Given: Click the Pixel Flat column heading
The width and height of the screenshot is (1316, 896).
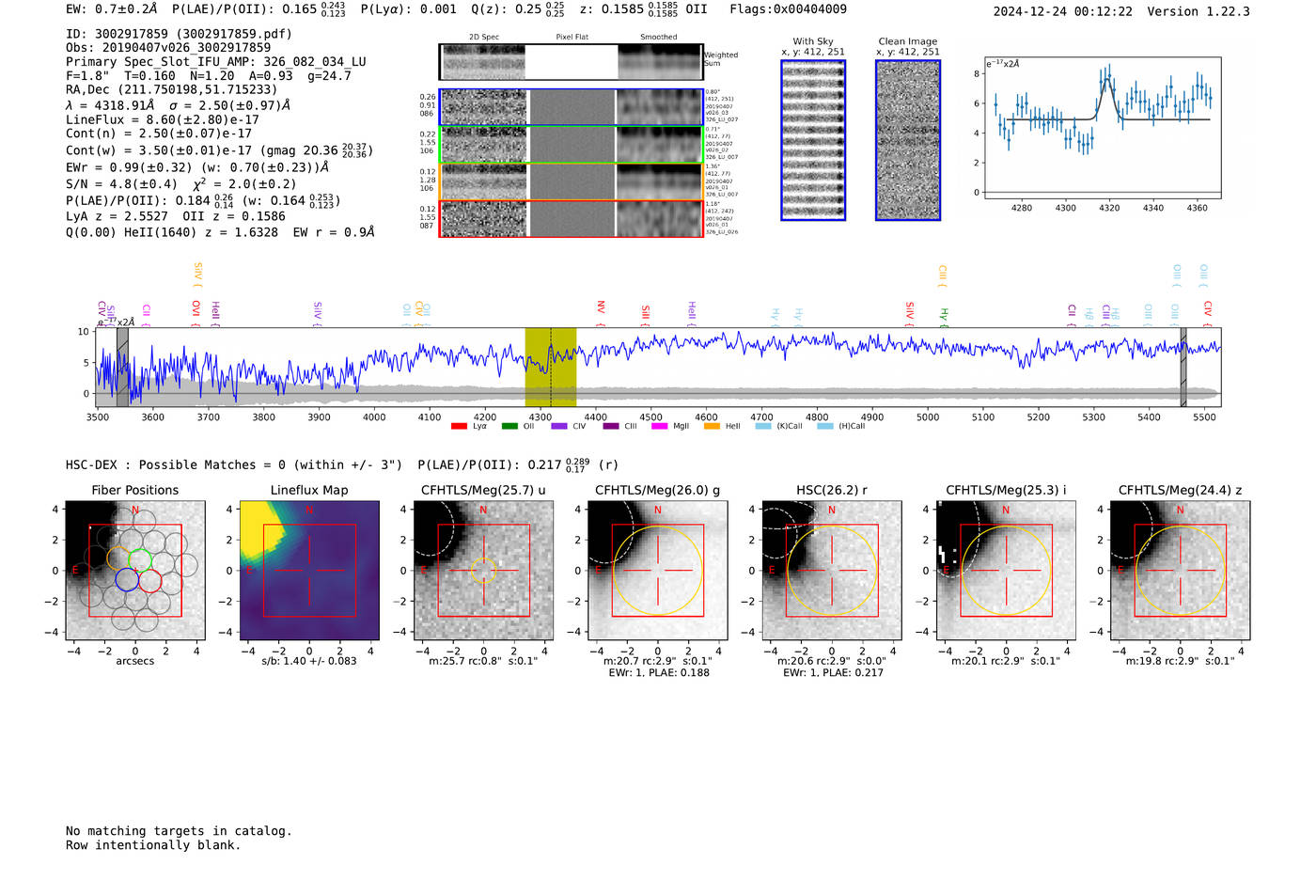Looking at the screenshot, I should [x=572, y=38].
